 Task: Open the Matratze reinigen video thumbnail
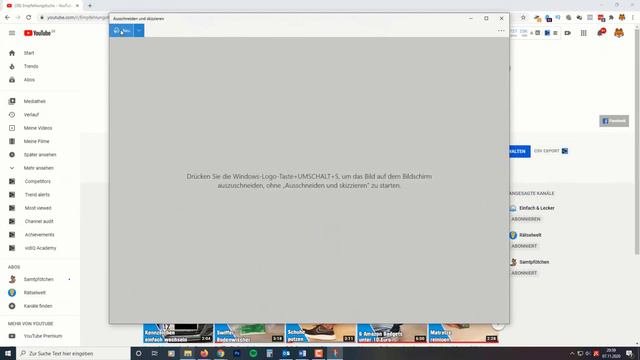[463, 333]
